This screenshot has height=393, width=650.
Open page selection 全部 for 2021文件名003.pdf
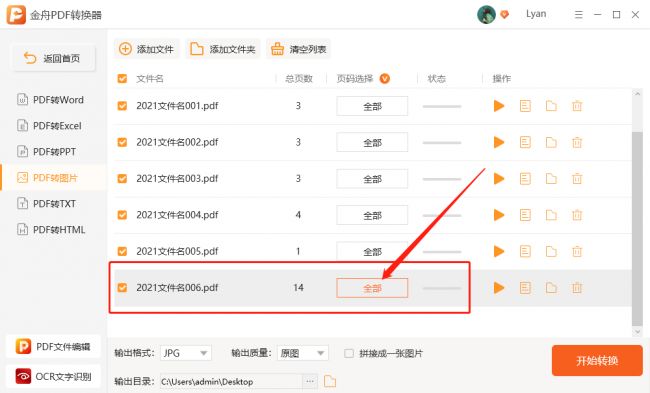click(372, 179)
